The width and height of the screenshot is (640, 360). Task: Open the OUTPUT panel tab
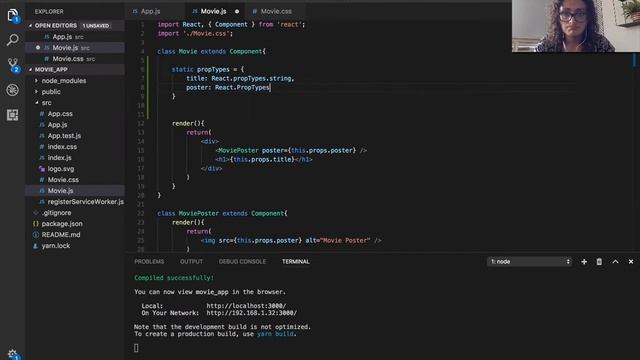pyautogui.click(x=191, y=262)
